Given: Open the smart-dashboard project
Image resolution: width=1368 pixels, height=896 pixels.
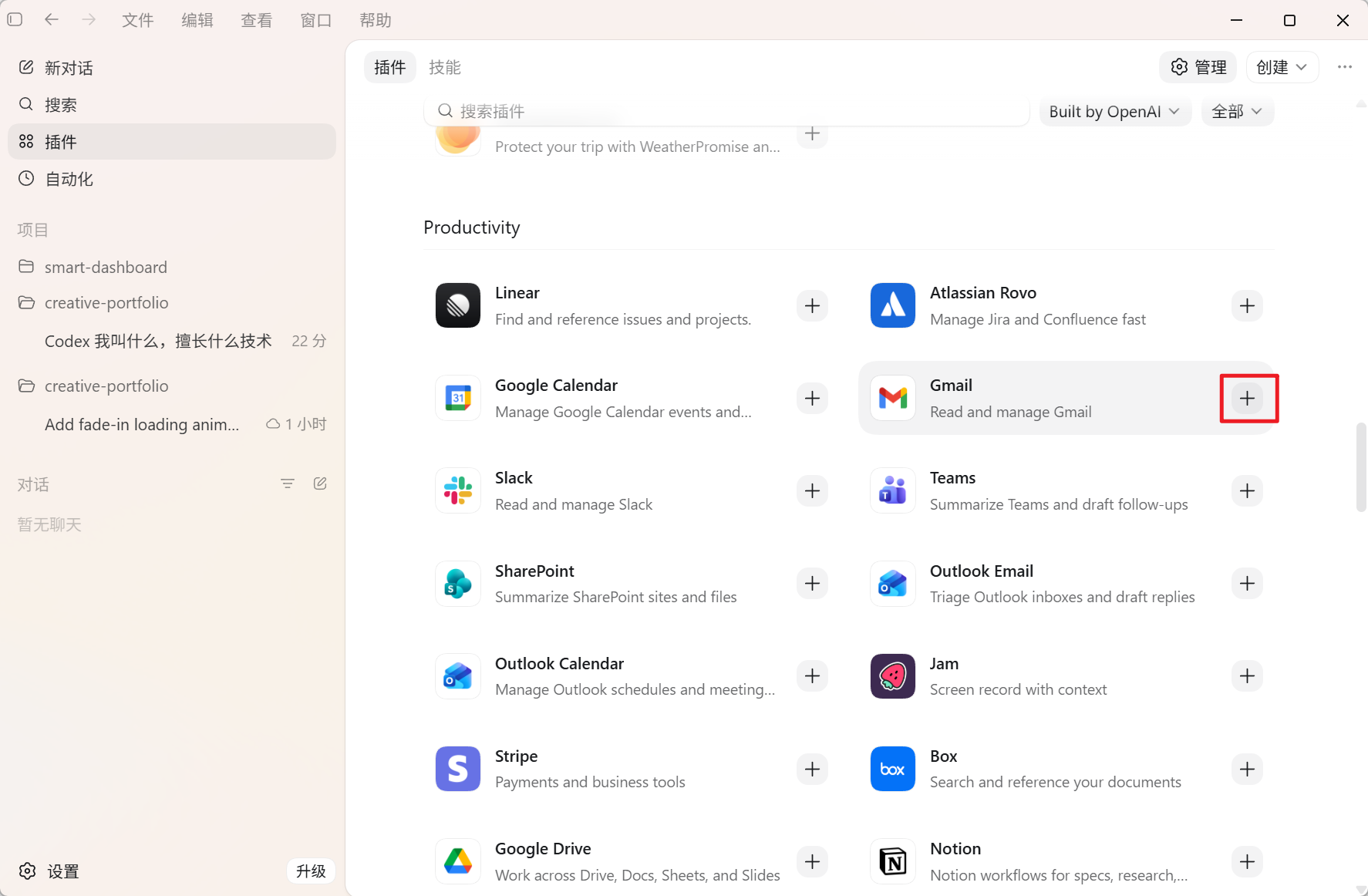Looking at the screenshot, I should [x=172, y=267].
